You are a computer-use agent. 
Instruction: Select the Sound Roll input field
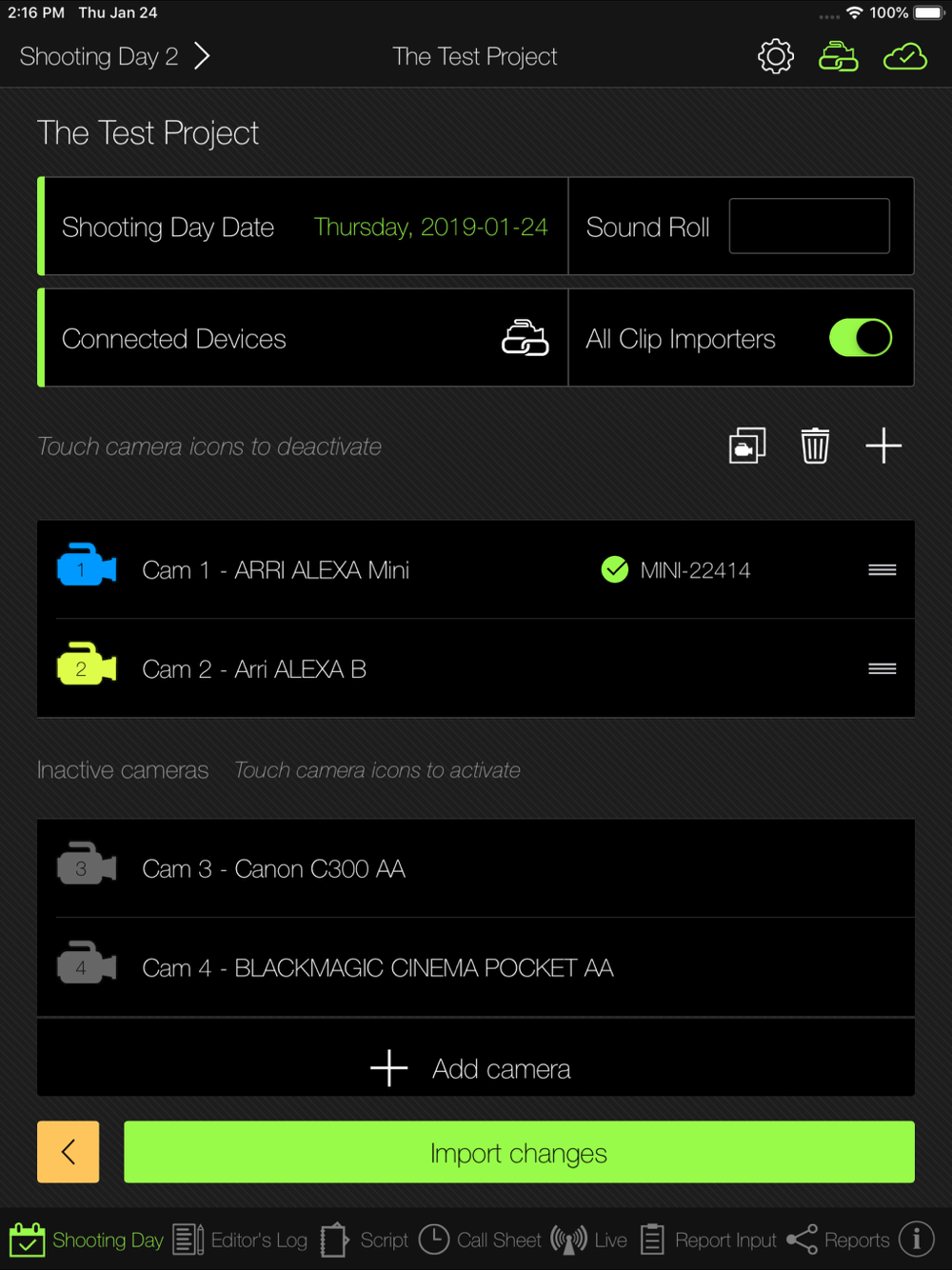[x=809, y=226]
